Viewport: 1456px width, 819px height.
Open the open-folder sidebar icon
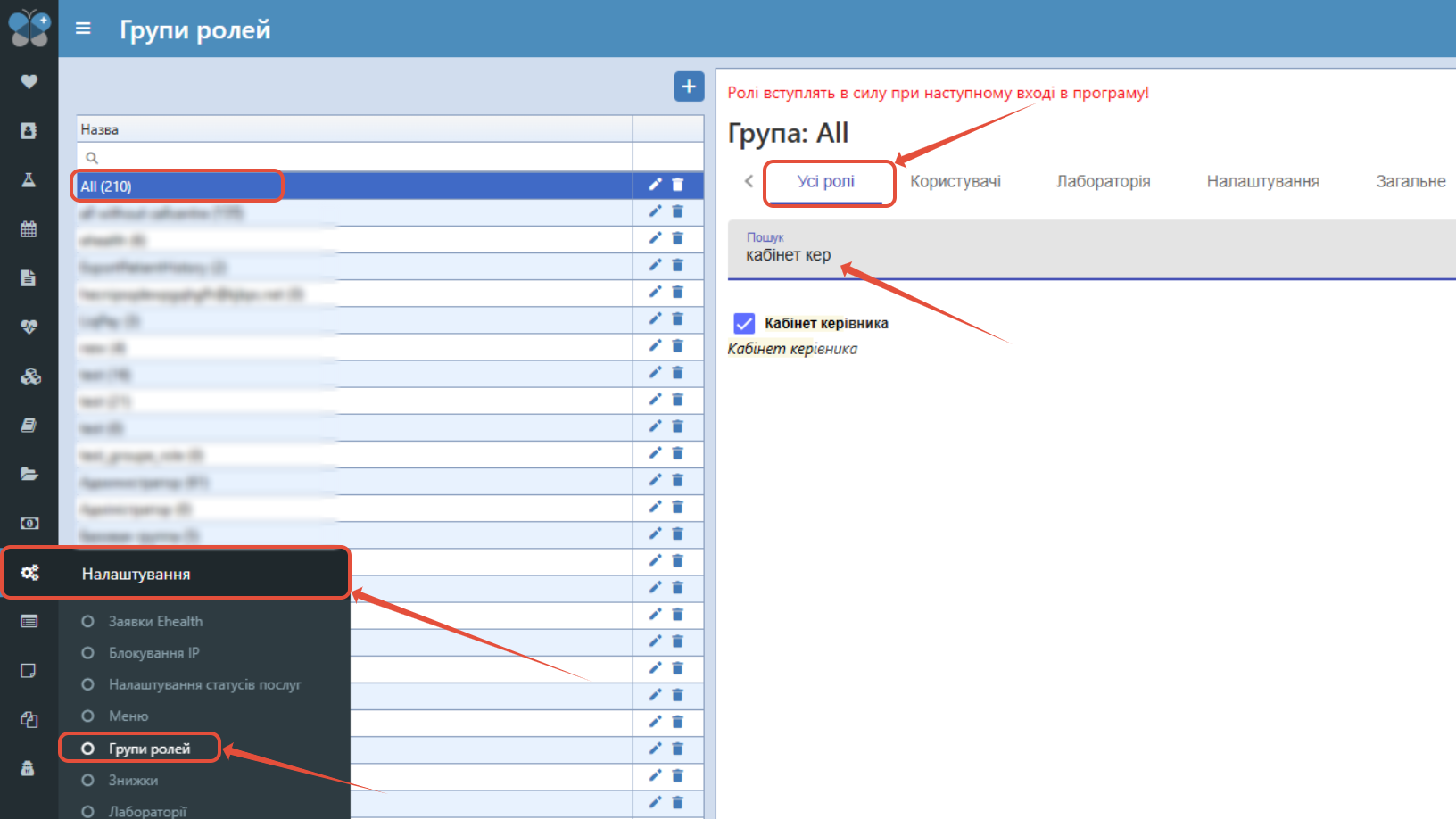tap(29, 474)
